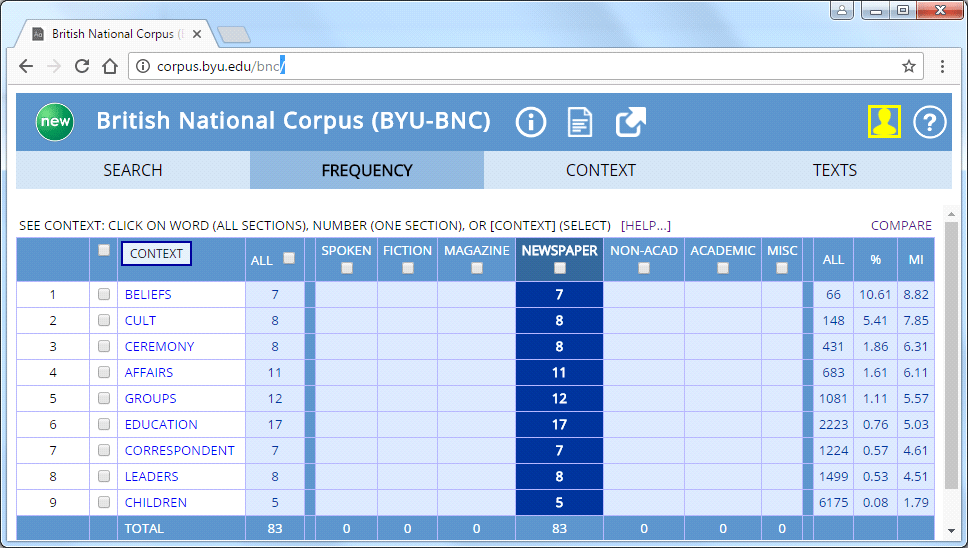Enable the NEWSPAPER column checkbox

(x=559, y=268)
